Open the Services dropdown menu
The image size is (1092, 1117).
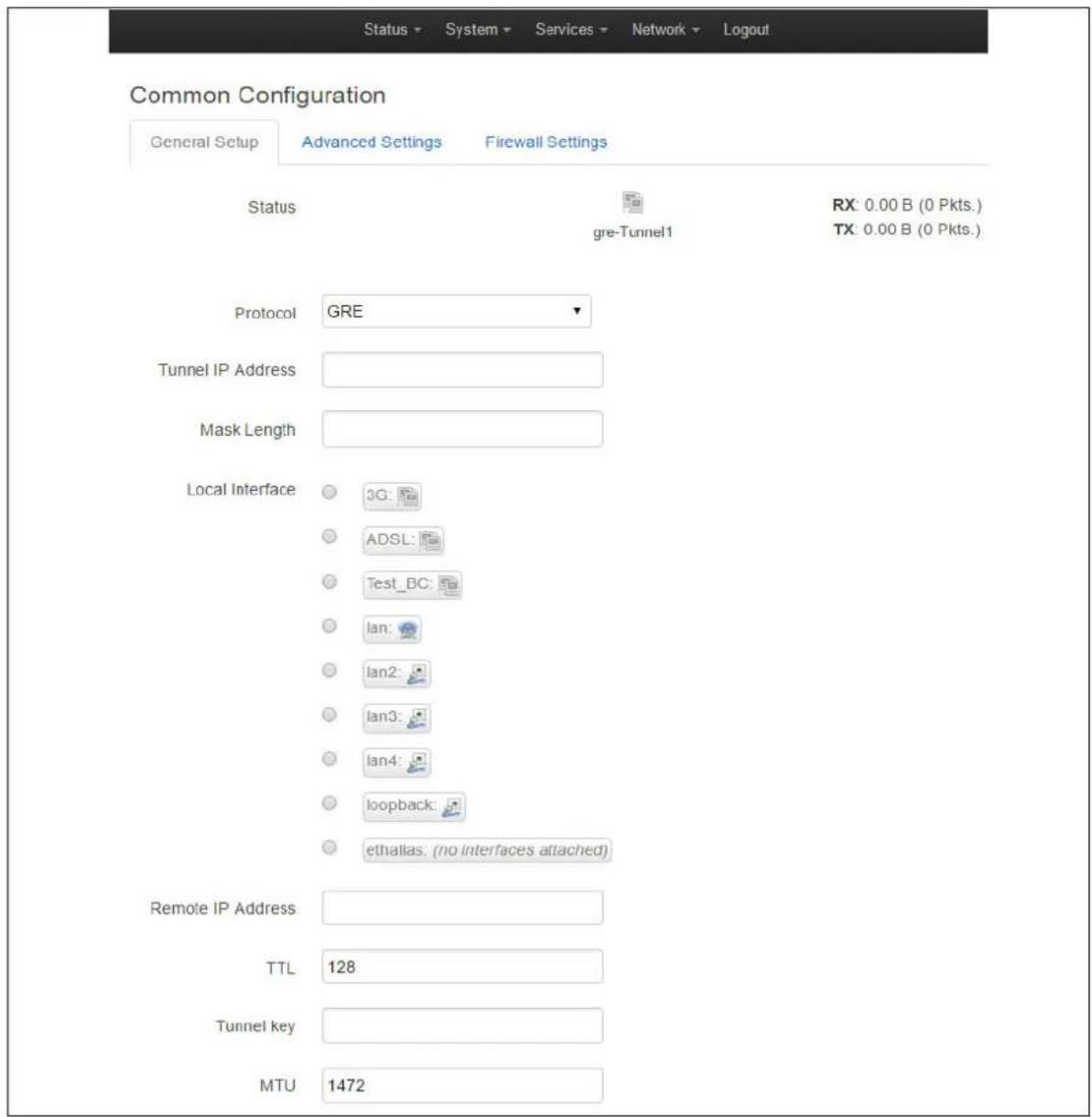[x=571, y=29]
